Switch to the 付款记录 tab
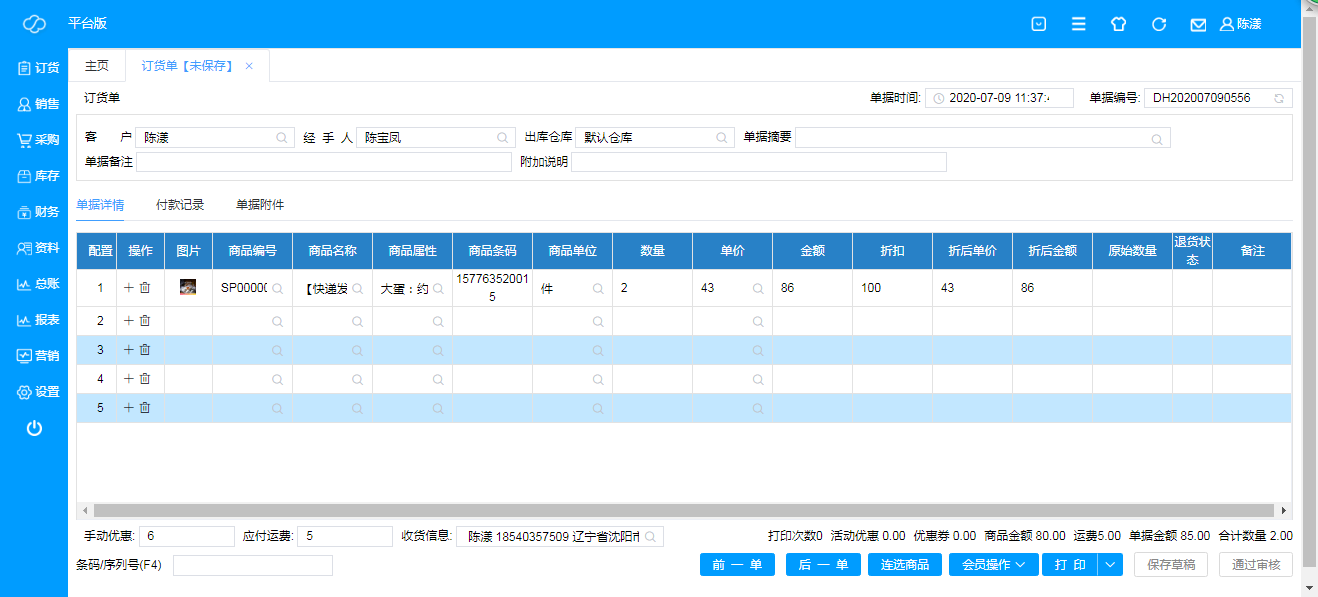The image size is (1318, 597). point(180,205)
